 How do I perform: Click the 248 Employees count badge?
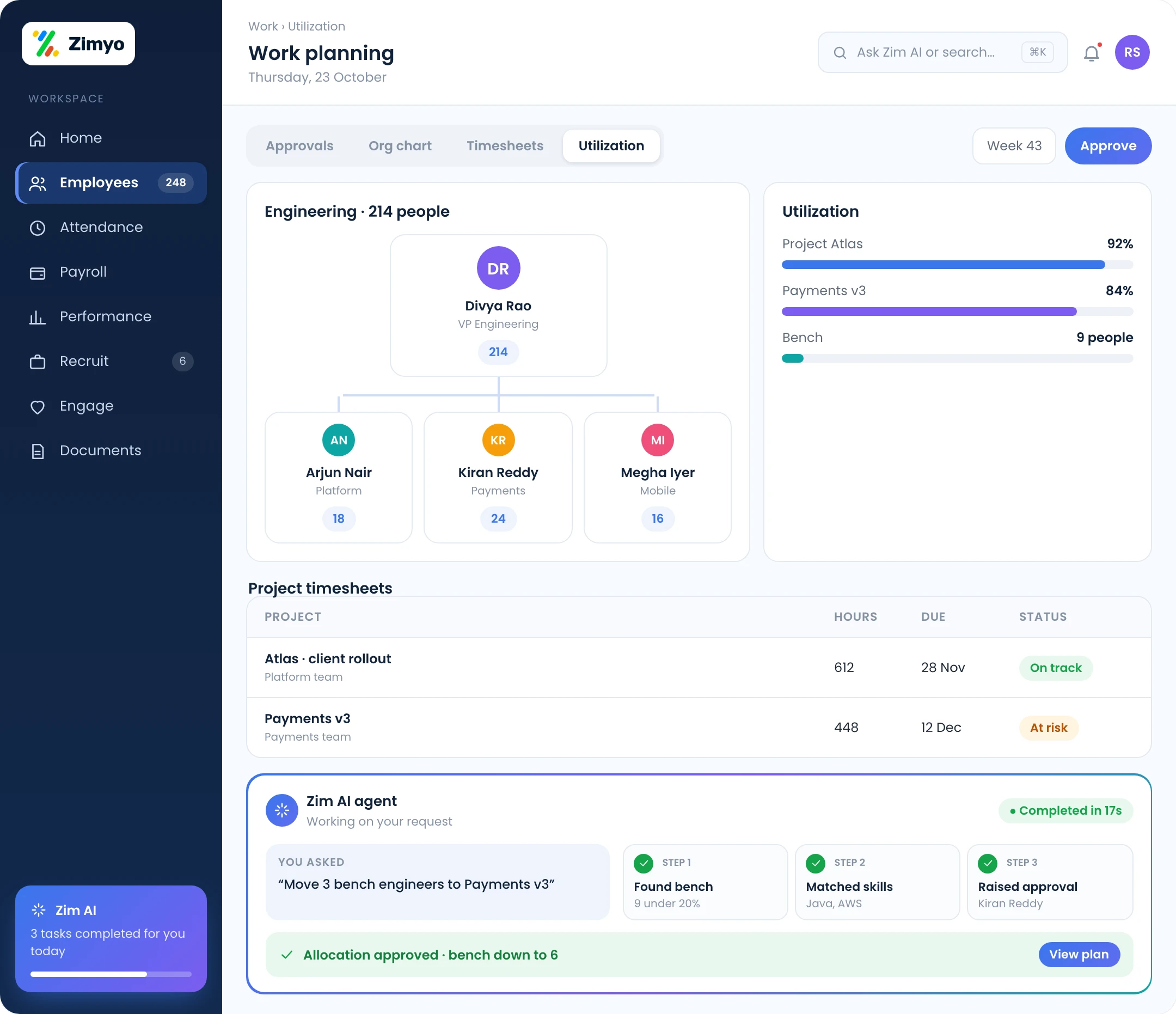click(x=175, y=183)
